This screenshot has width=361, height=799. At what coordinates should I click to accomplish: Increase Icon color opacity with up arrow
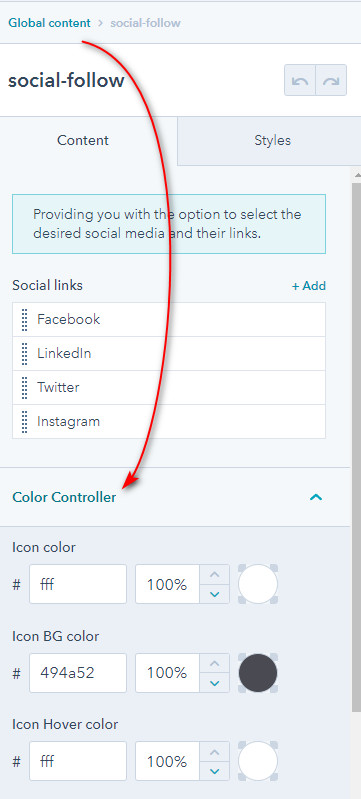pos(215,575)
